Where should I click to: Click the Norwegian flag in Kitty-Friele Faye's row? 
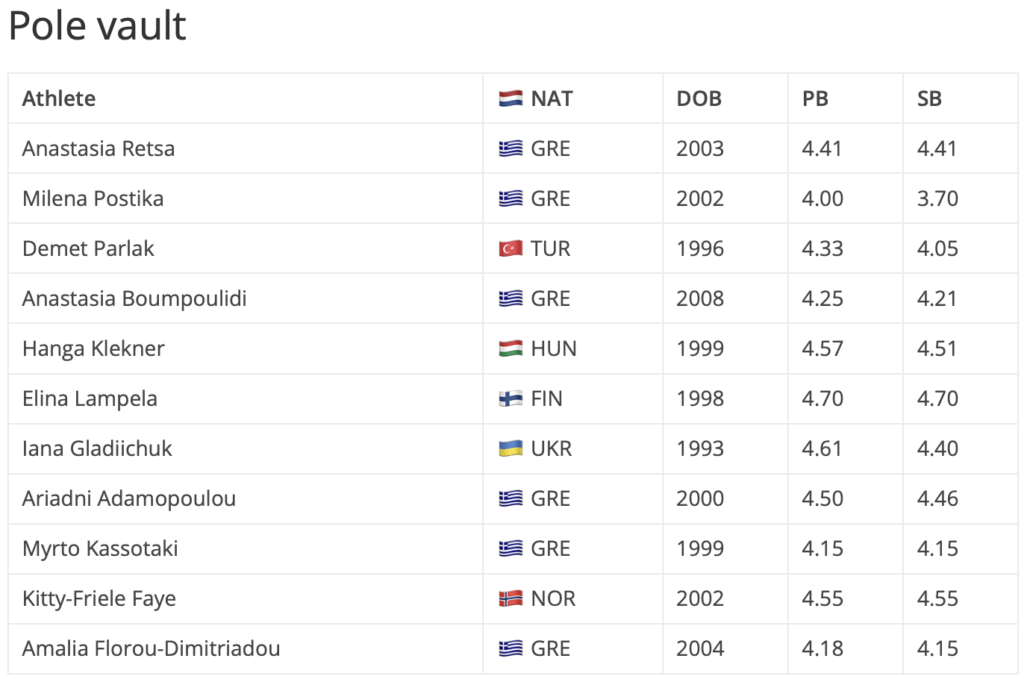tap(510, 599)
